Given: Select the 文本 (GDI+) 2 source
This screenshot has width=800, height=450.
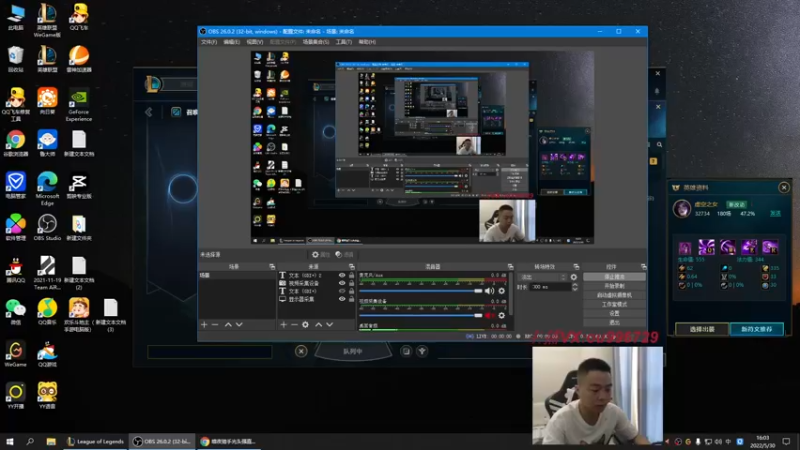Looking at the screenshot, I should pos(305,275).
